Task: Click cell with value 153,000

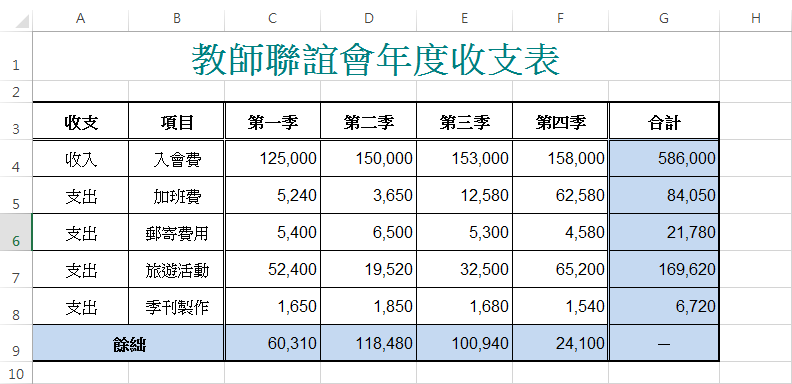Action: click(x=465, y=159)
